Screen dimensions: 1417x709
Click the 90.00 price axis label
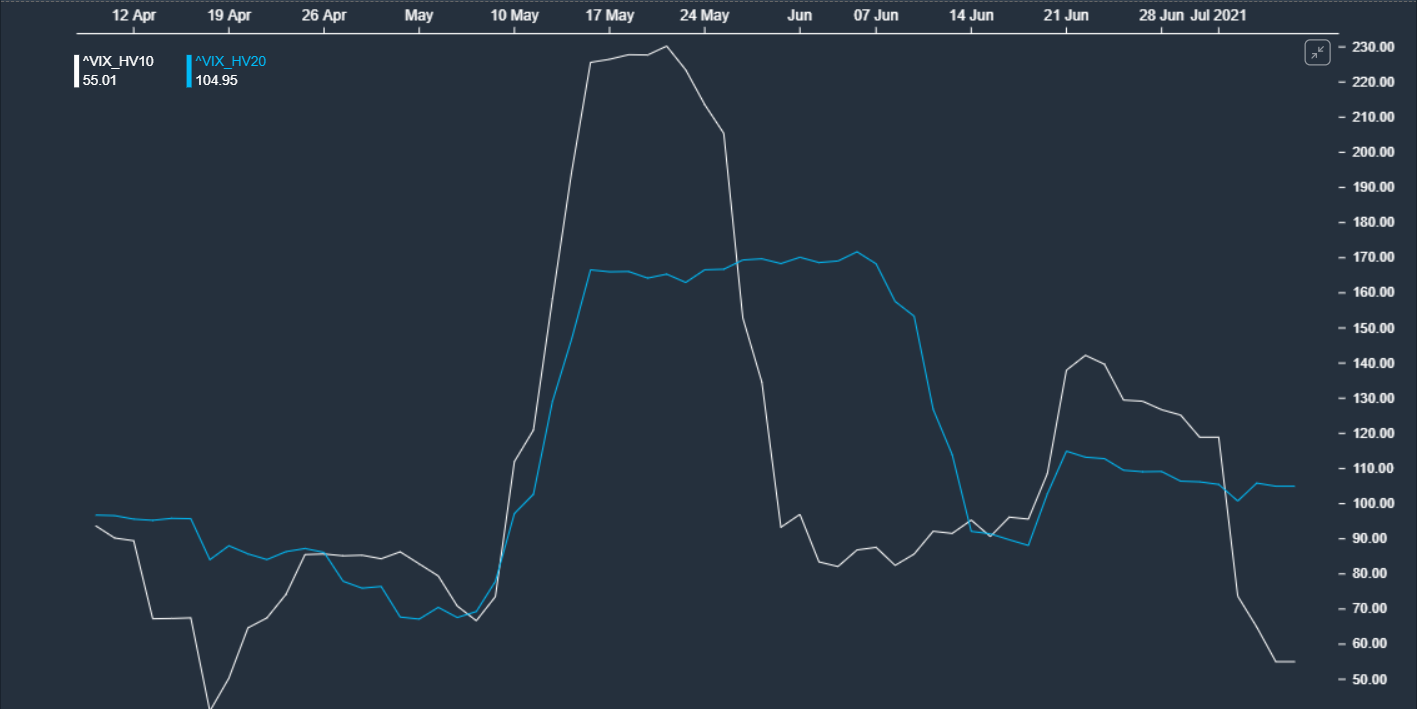click(x=1370, y=538)
